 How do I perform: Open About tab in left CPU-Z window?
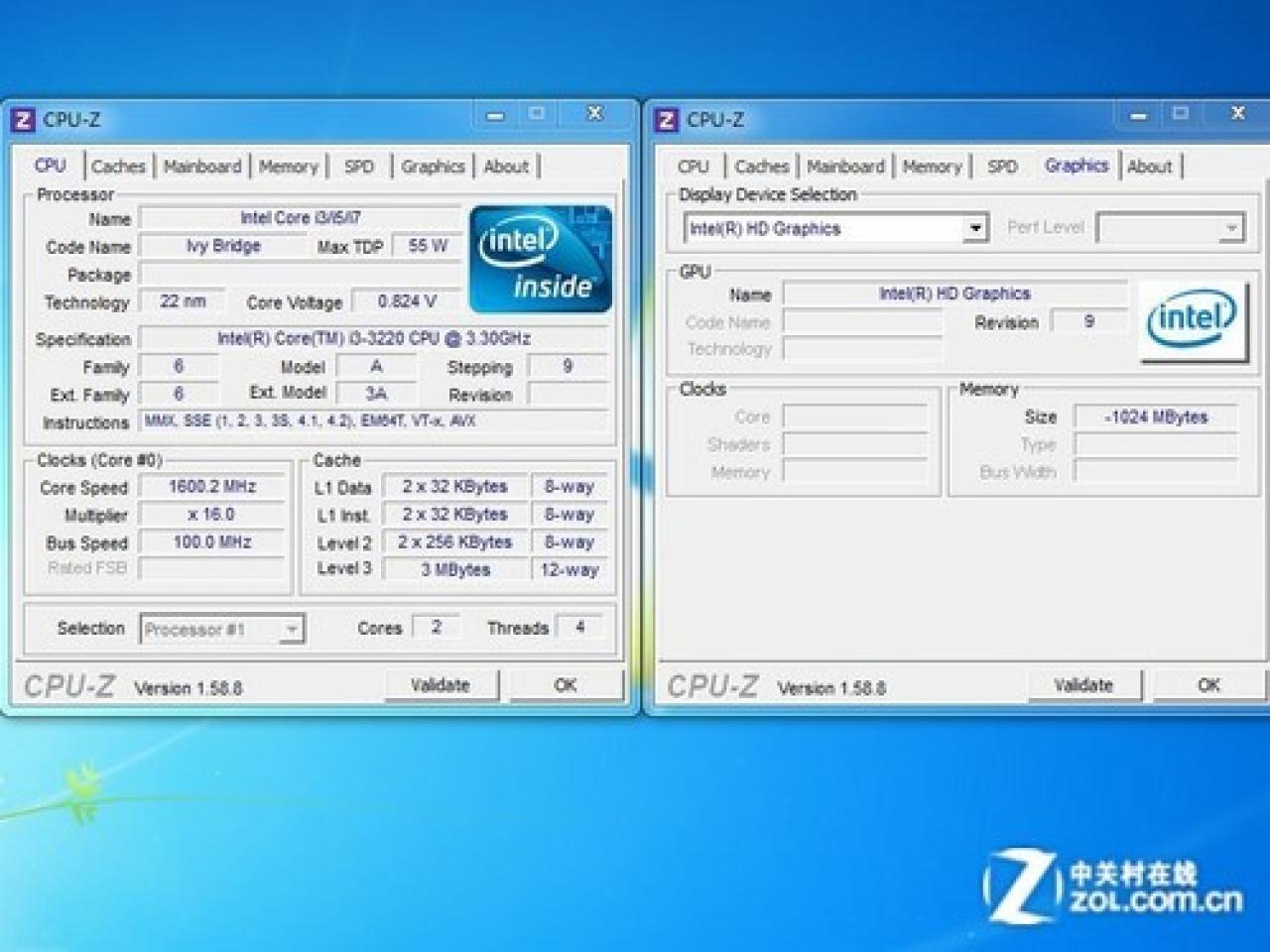506,167
